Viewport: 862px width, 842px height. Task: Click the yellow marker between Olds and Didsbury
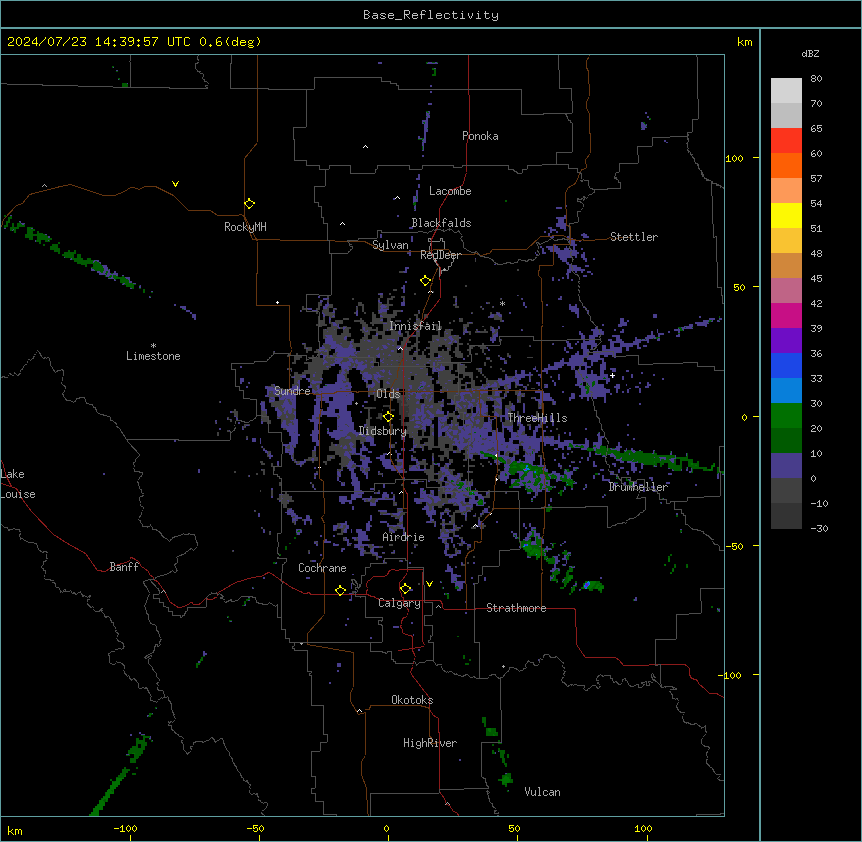(x=388, y=417)
